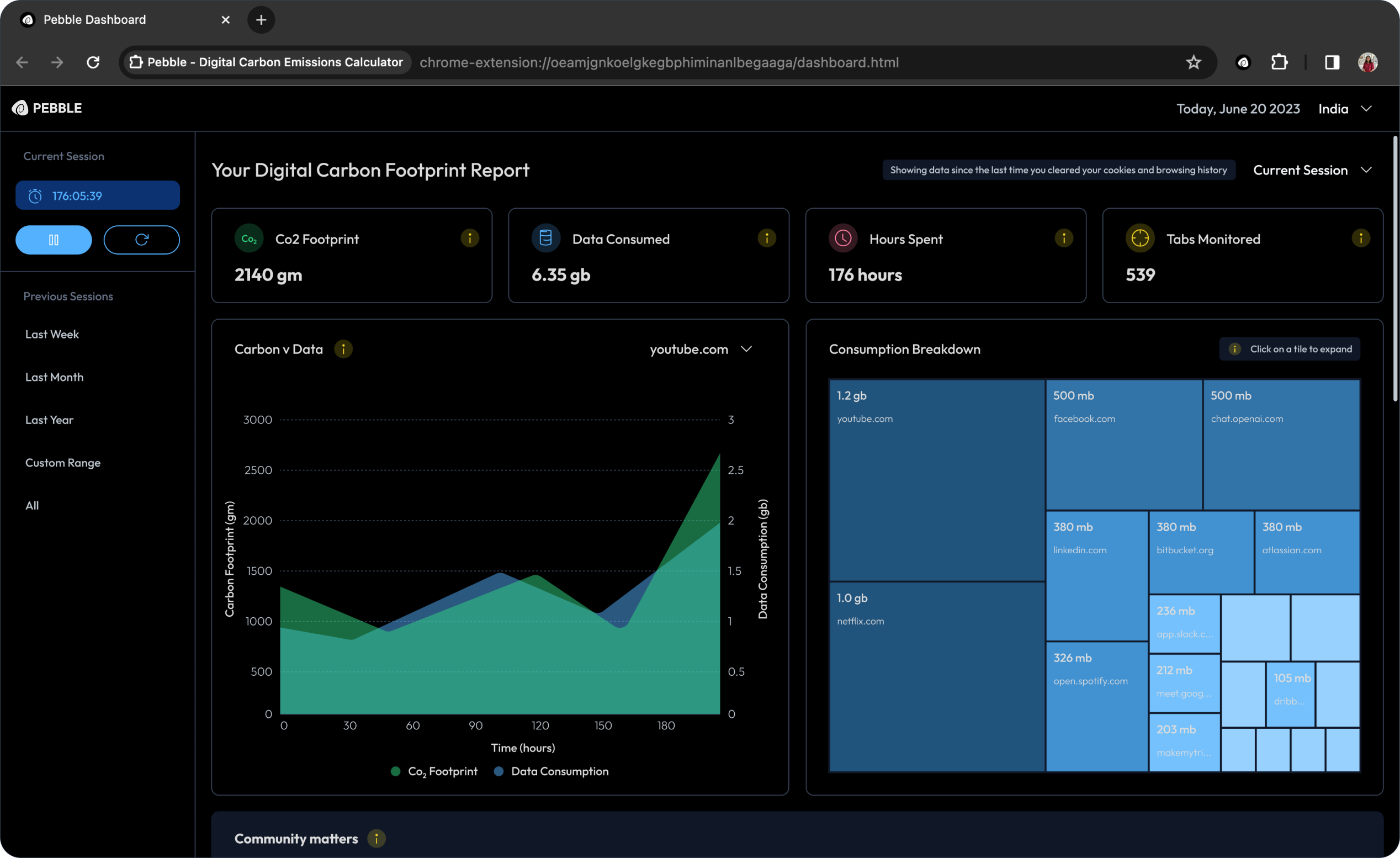Image resolution: width=1400 pixels, height=858 pixels.
Task: Click the Tabs Monitored crosshair icon
Action: tap(1140, 239)
